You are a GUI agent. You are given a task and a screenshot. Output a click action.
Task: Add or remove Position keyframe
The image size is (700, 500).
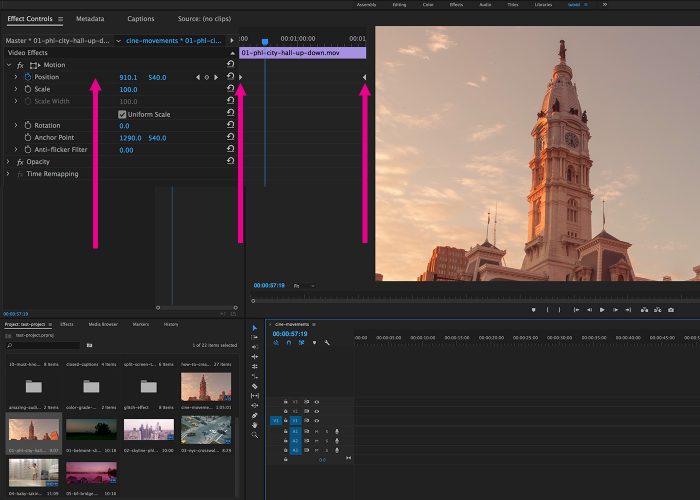(x=207, y=77)
